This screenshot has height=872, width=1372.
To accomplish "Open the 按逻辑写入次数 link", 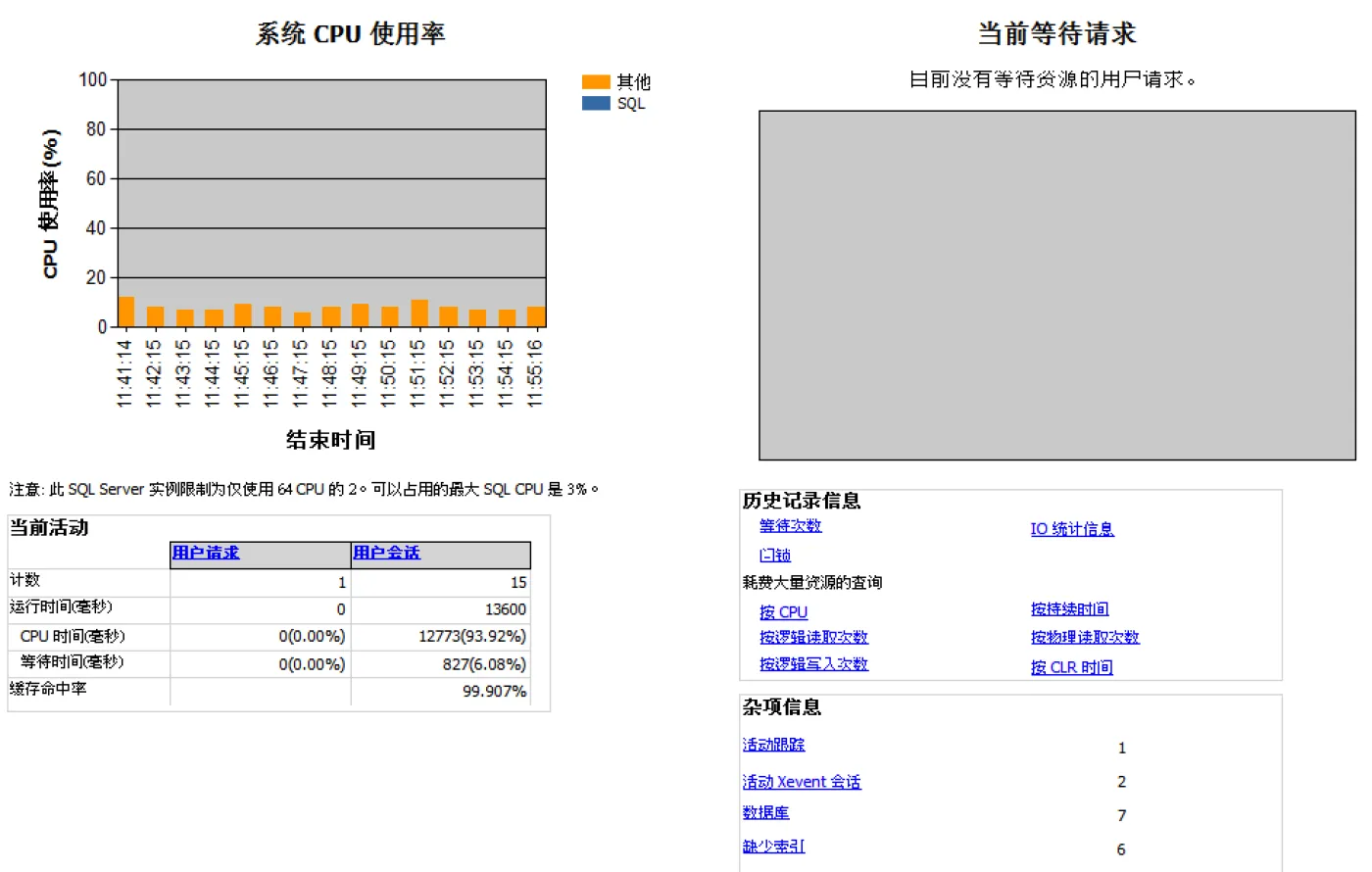I will click(x=813, y=664).
